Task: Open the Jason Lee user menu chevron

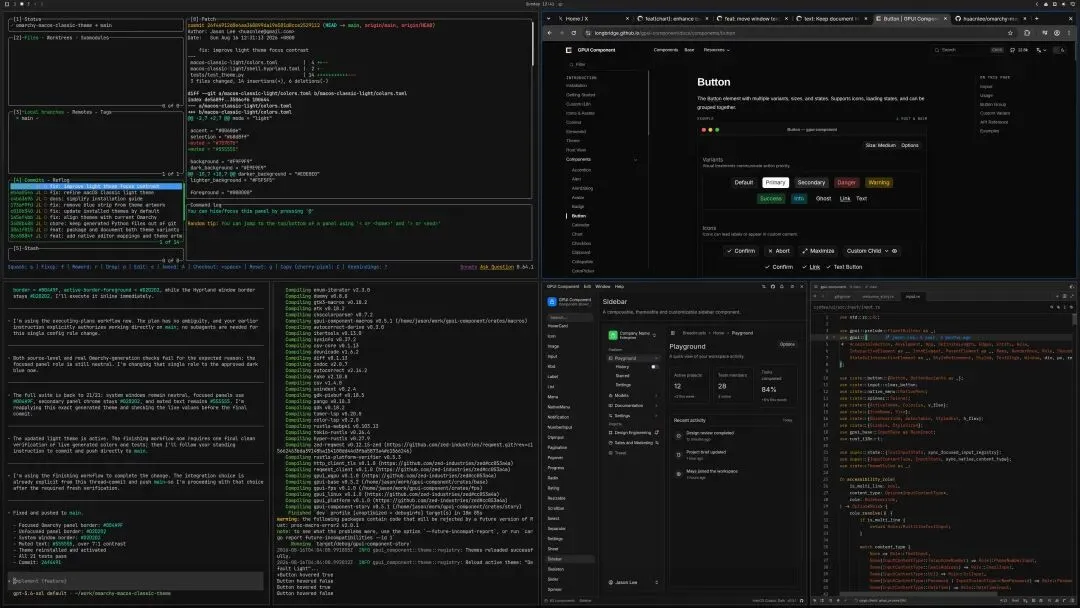Action: click(x=656, y=583)
